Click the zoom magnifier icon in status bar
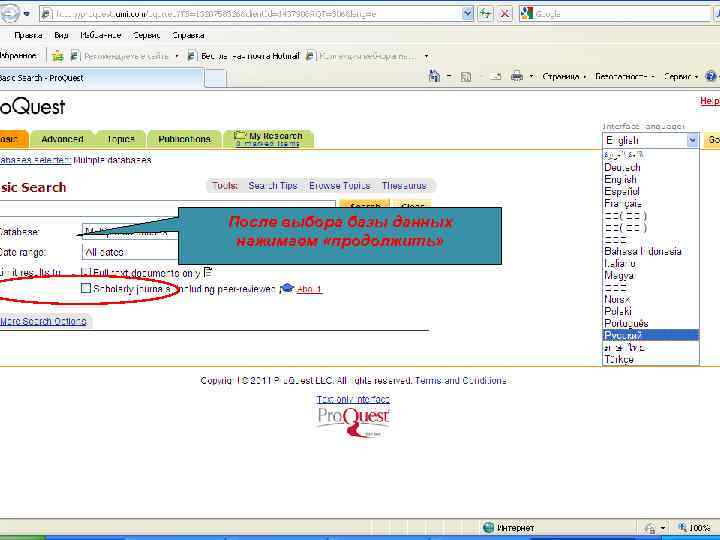 [x=682, y=528]
